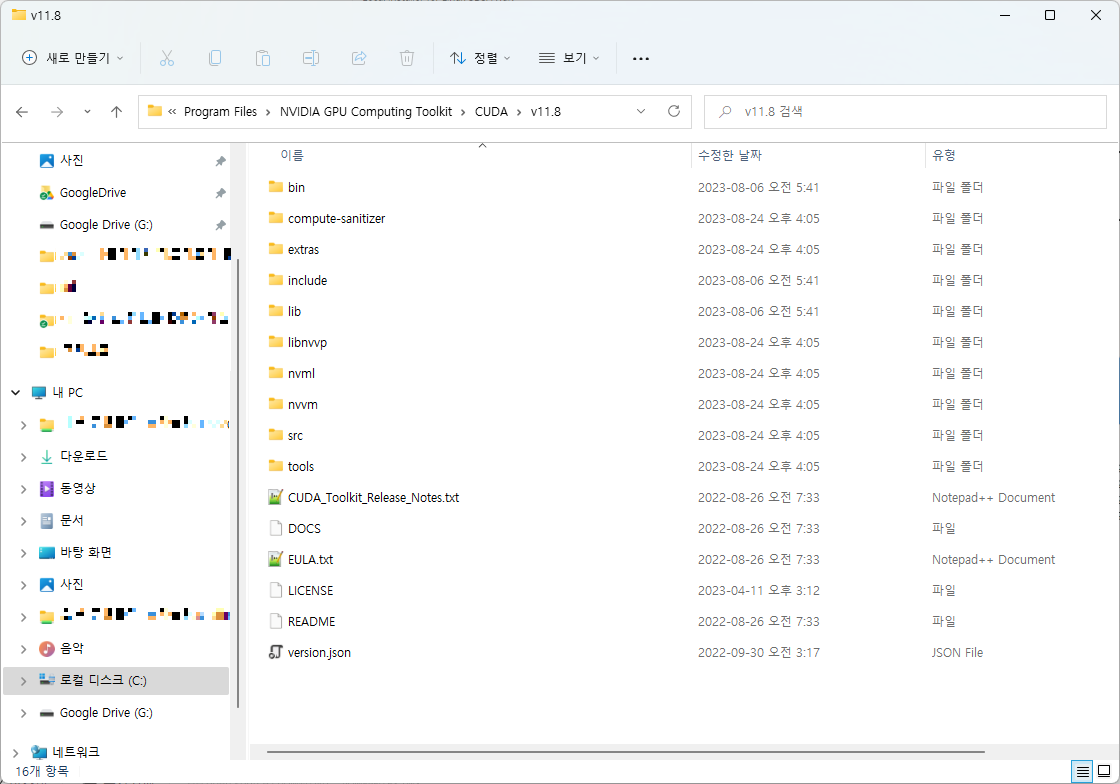Collapse the 내 PC tree node
This screenshot has width=1120, height=784.
coord(16,392)
